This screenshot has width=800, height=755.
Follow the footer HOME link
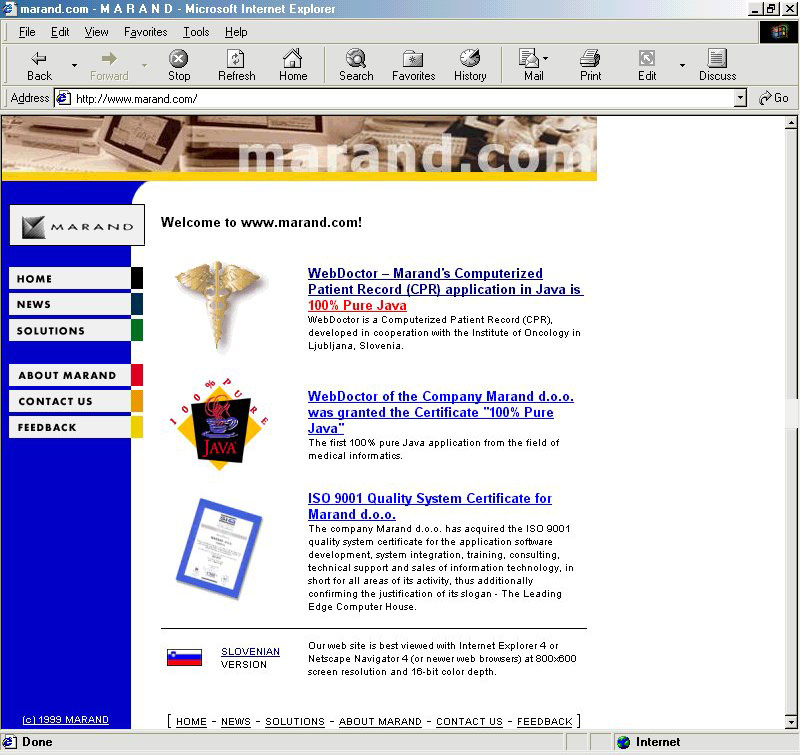tap(191, 721)
